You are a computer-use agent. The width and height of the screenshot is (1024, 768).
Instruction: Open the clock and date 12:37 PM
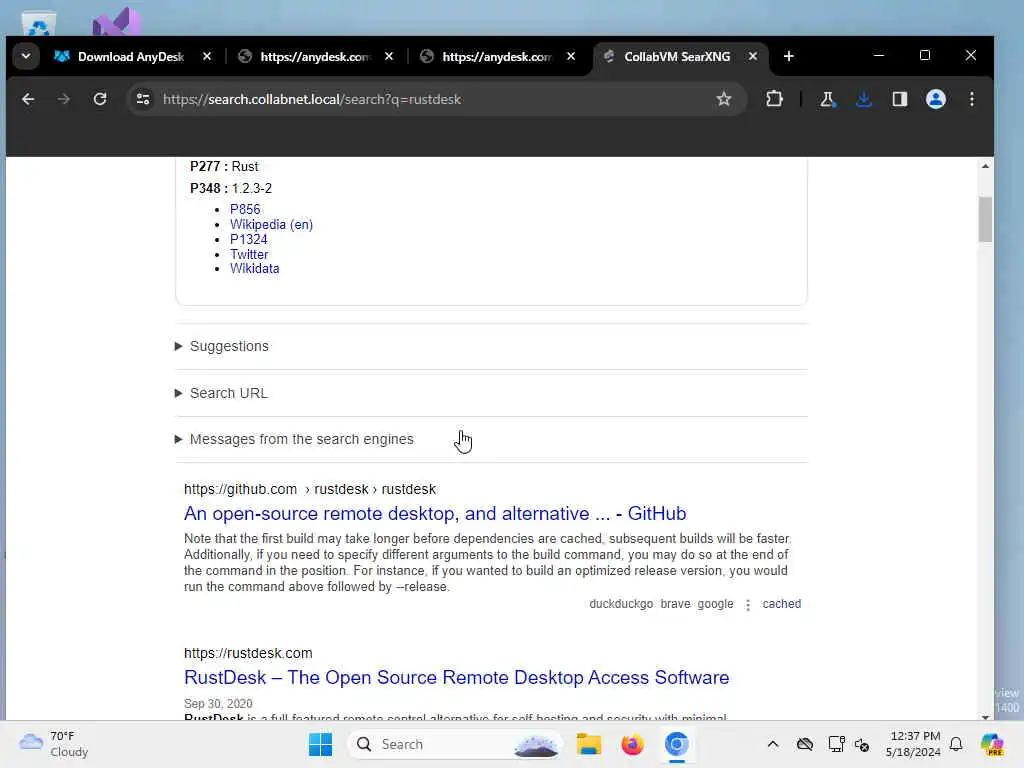tap(913, 744)
